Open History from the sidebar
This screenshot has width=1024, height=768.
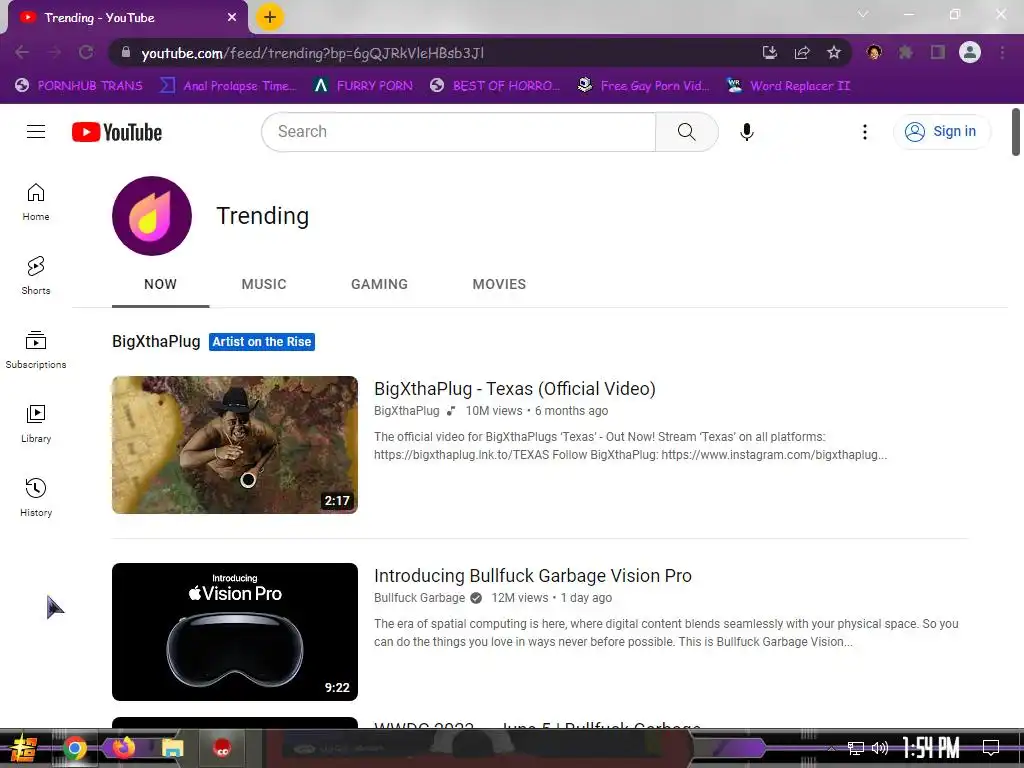36,497
